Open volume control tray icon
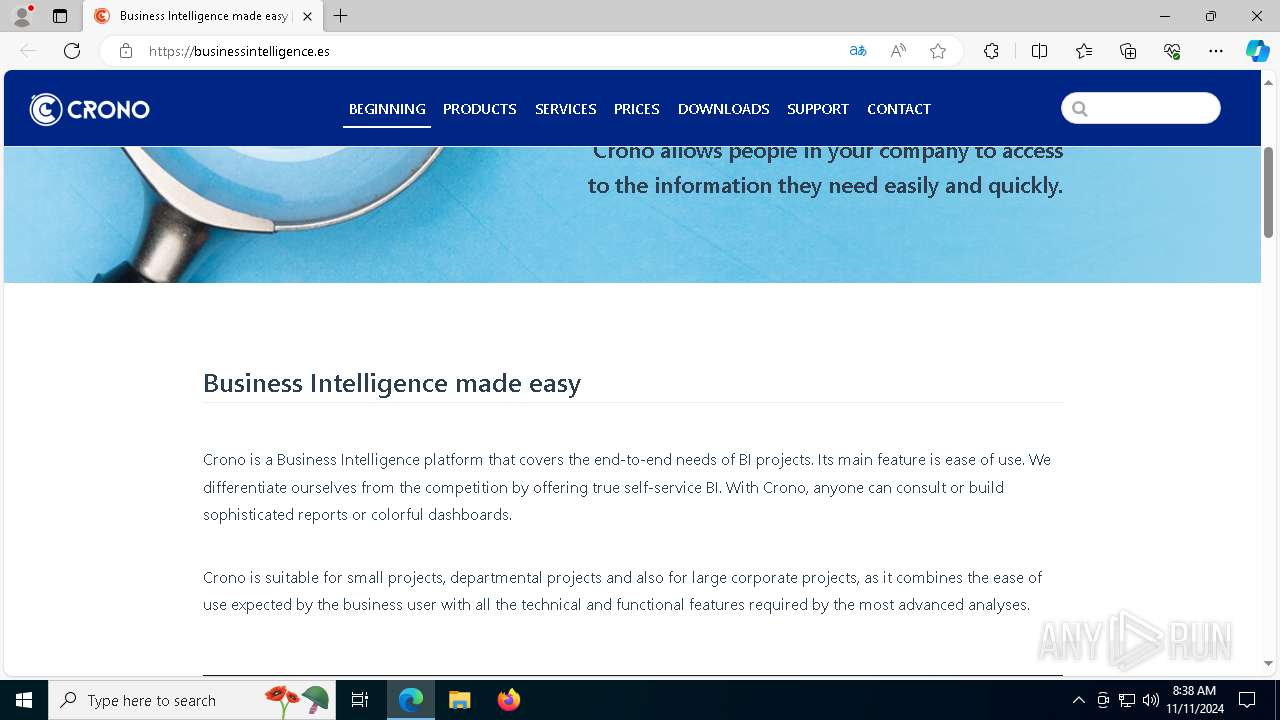 [x=1150, y=700]
